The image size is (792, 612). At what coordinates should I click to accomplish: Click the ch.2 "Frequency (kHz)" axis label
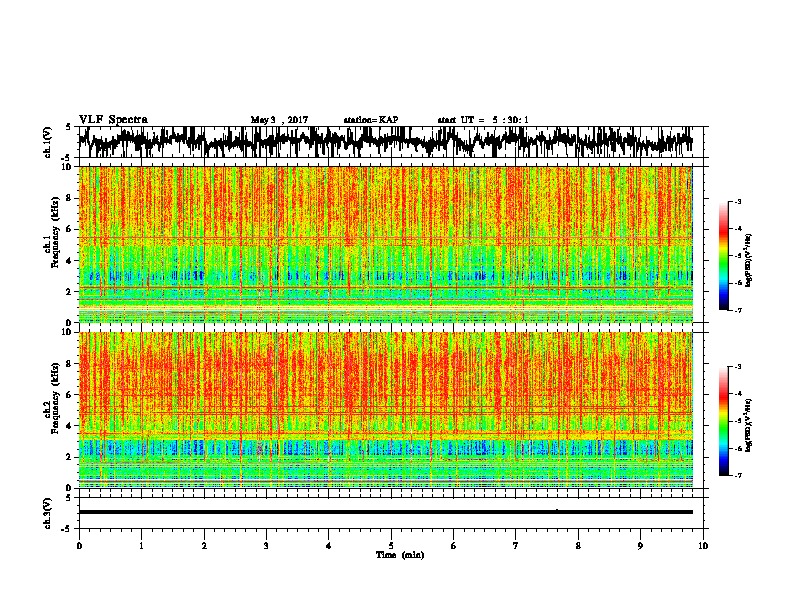click(55, 397)
